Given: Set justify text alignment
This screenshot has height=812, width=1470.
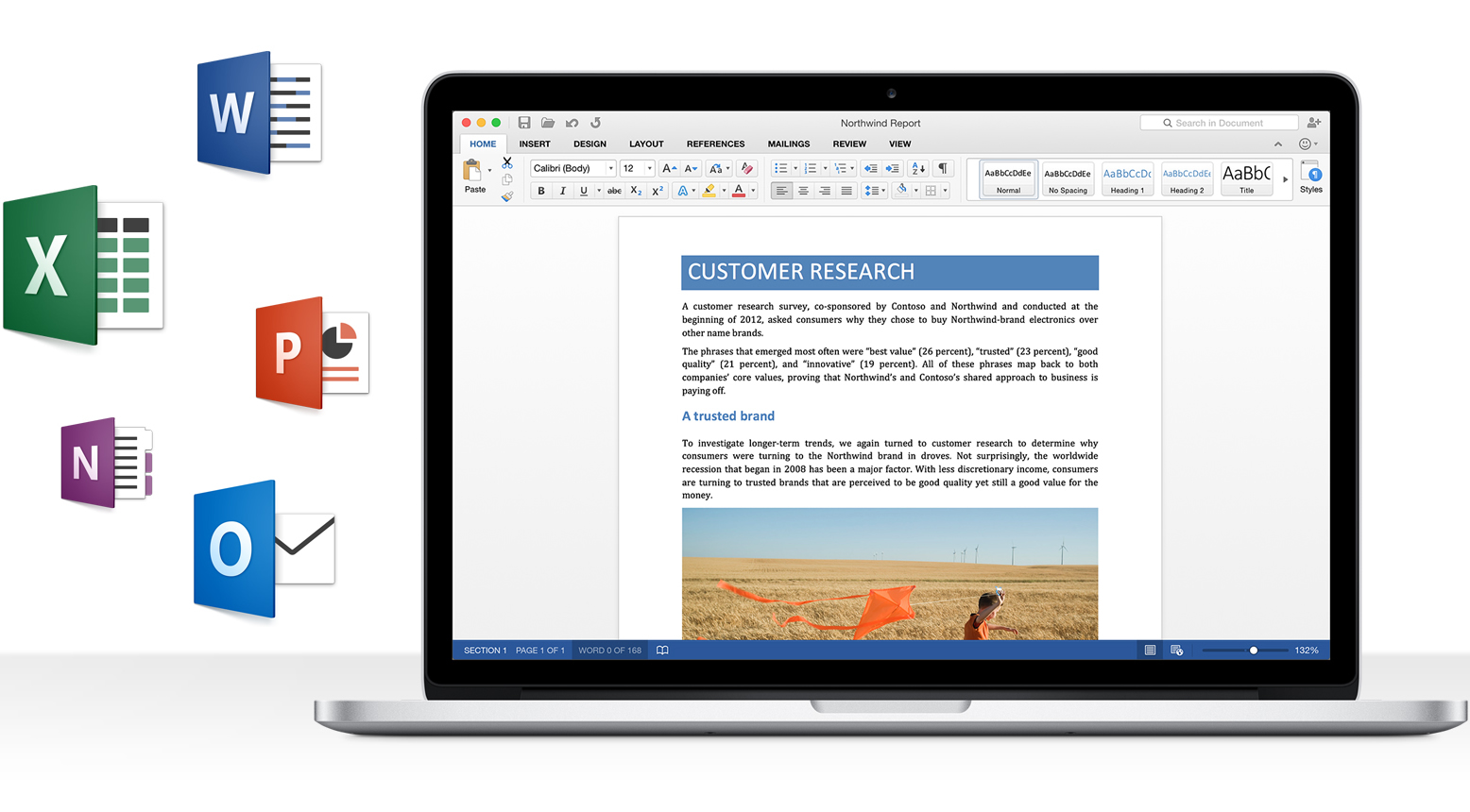Looking at the screenshot, I should pyautogui.click(x=846, y=191).
